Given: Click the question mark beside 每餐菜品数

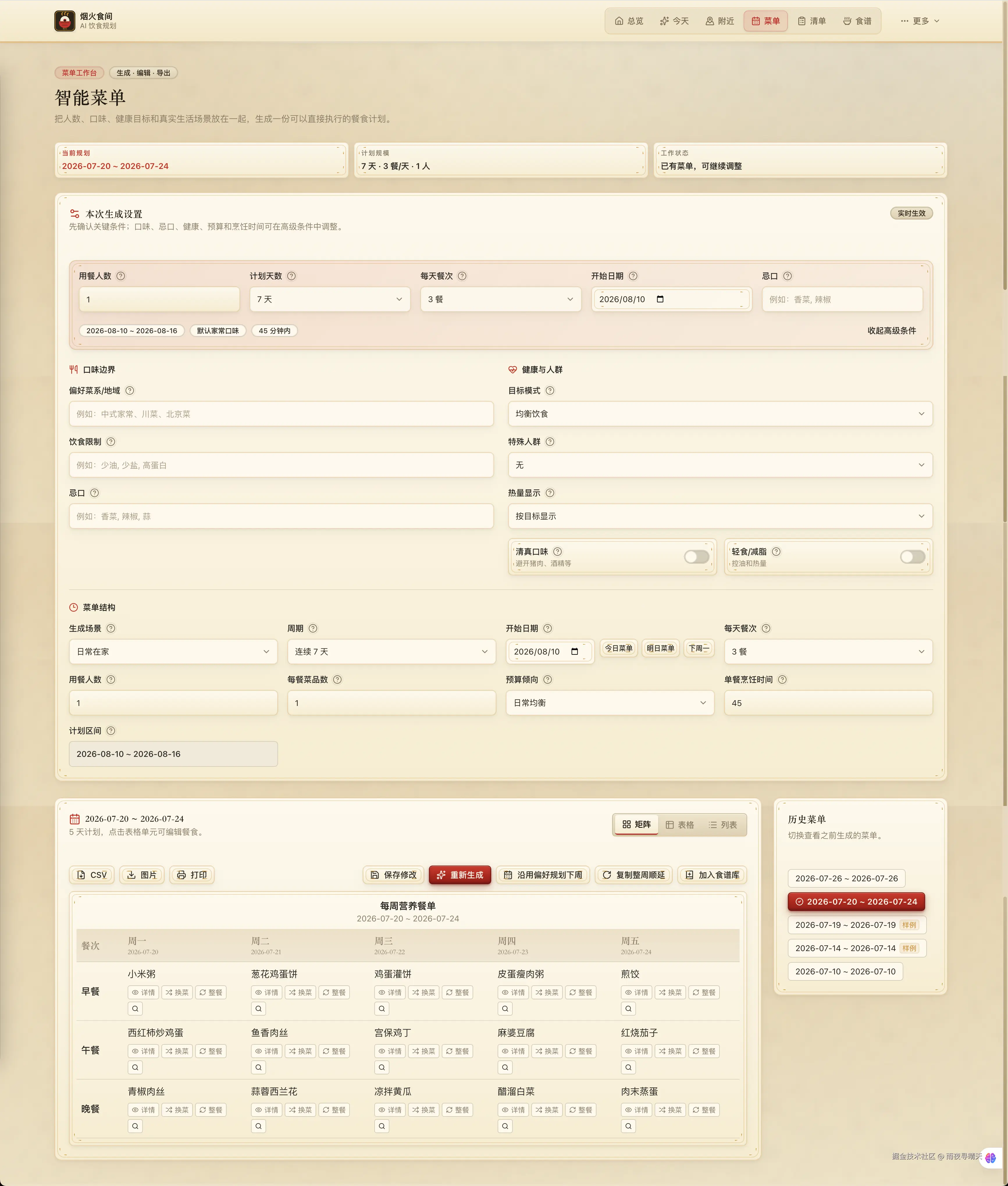Looking at the screenshot, I should pyautogui.click(x=337, y=679).
